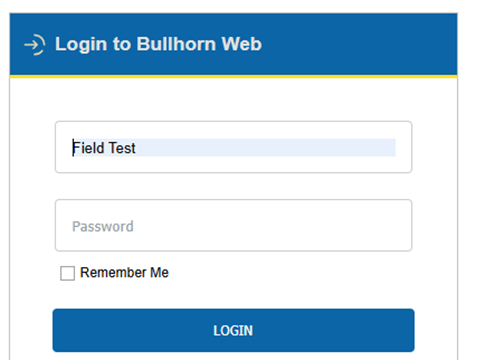Click into the Password input field
The image size is (485, 360).
[x=233, y=225]
